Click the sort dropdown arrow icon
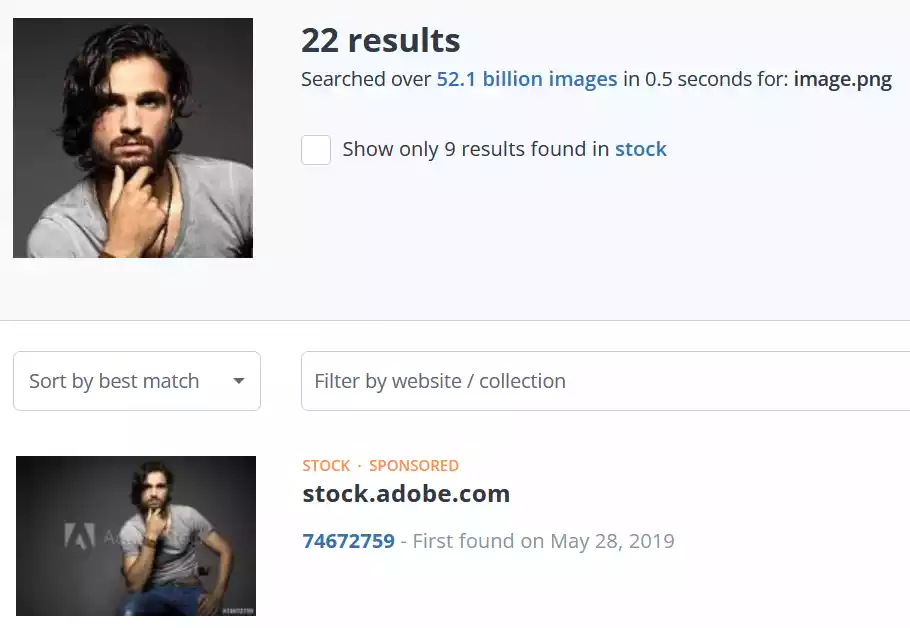The height and width of the screenshot is (628, 910). [x=238, y=381]
